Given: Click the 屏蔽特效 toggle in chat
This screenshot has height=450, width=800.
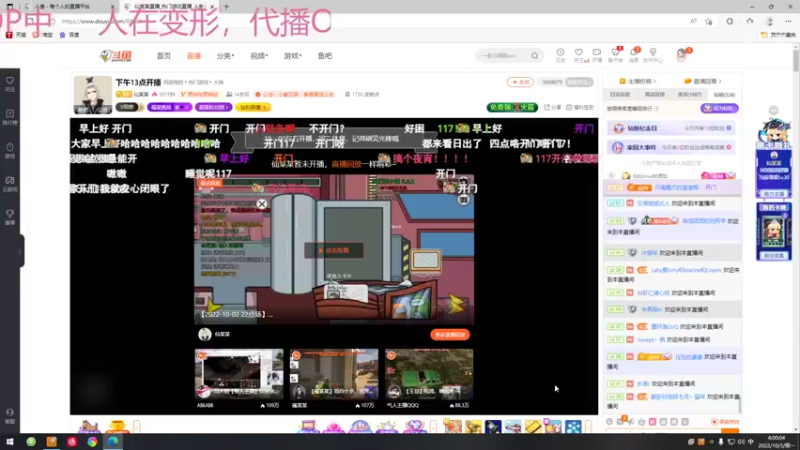Looking at the screenshot, I should coord(725,422).
